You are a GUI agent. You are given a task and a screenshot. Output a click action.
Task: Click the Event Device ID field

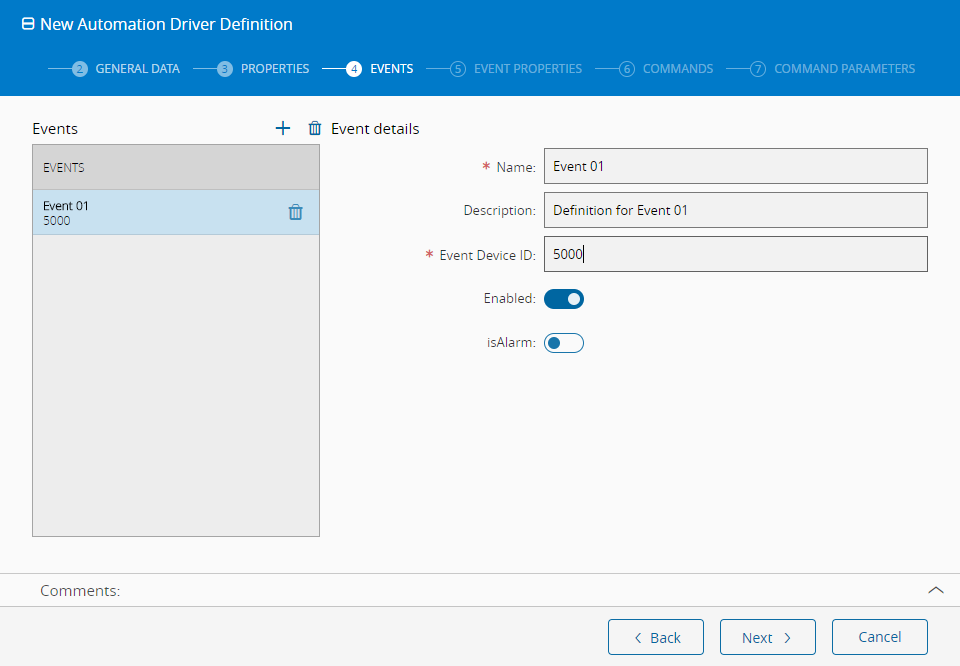tap(735, 254)
